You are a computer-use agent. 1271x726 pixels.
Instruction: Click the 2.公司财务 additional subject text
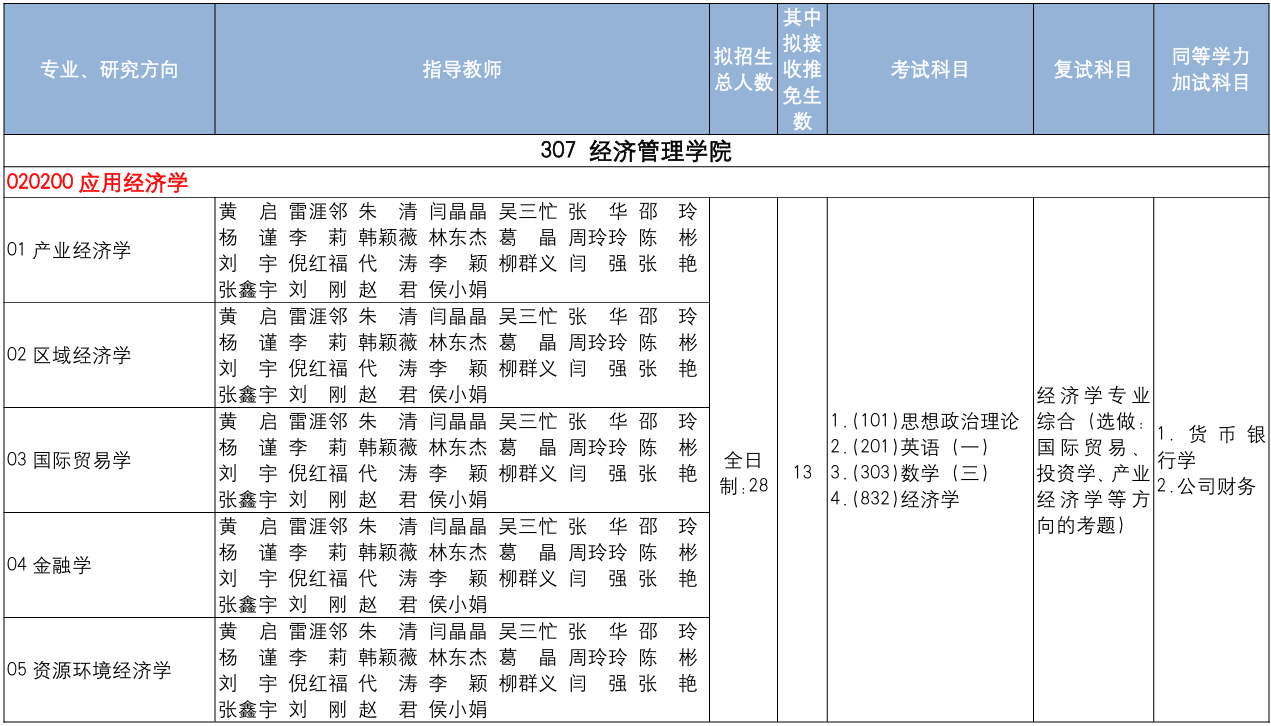tap(1206, 486)
